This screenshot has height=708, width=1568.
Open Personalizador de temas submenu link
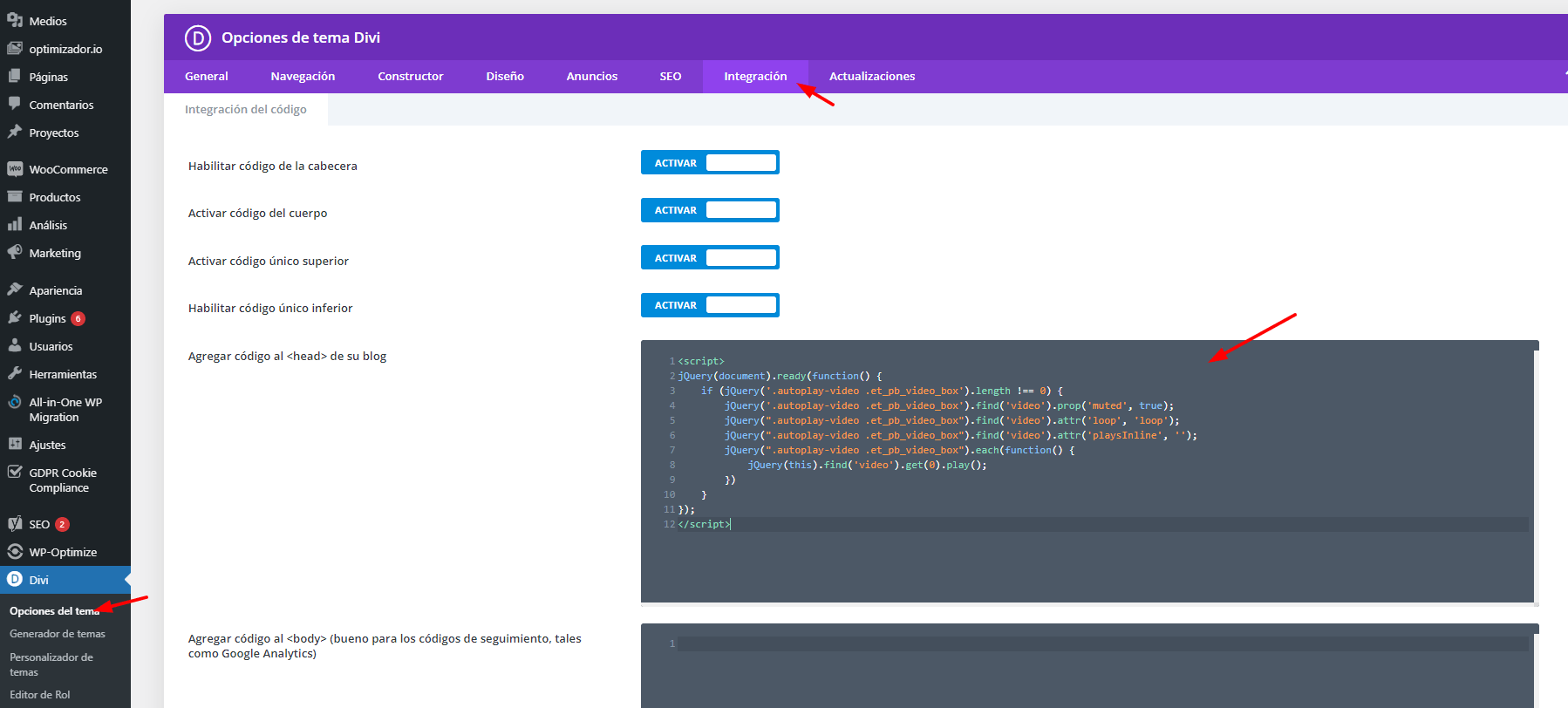51,664
